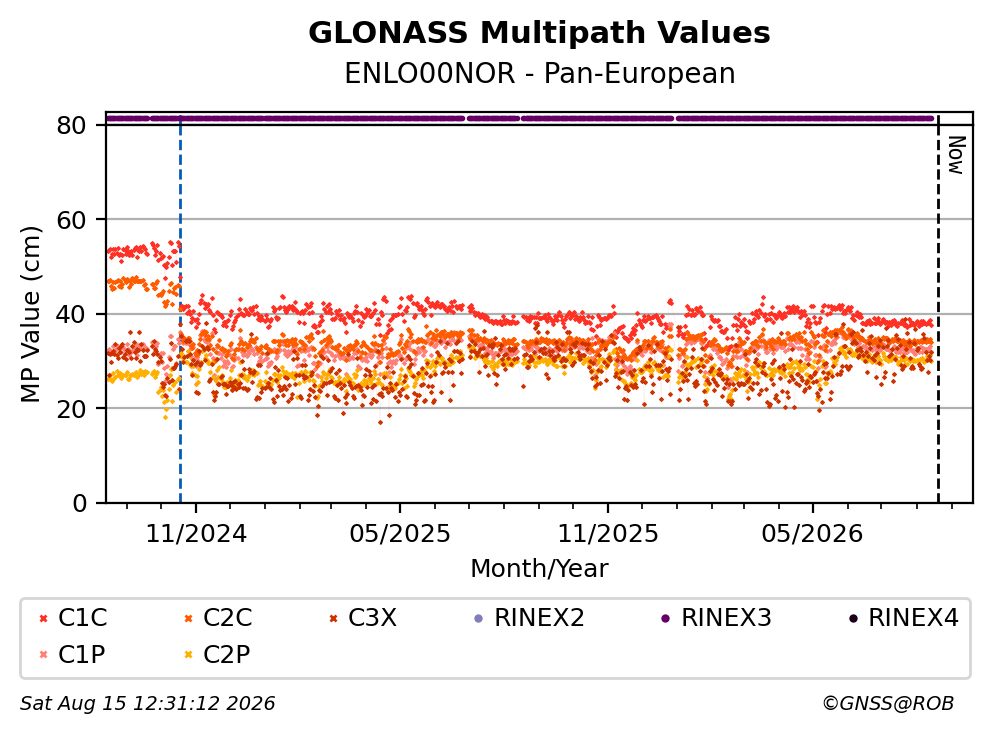Click the C1P legend entry
992x734 pixels.
point(72,654)
